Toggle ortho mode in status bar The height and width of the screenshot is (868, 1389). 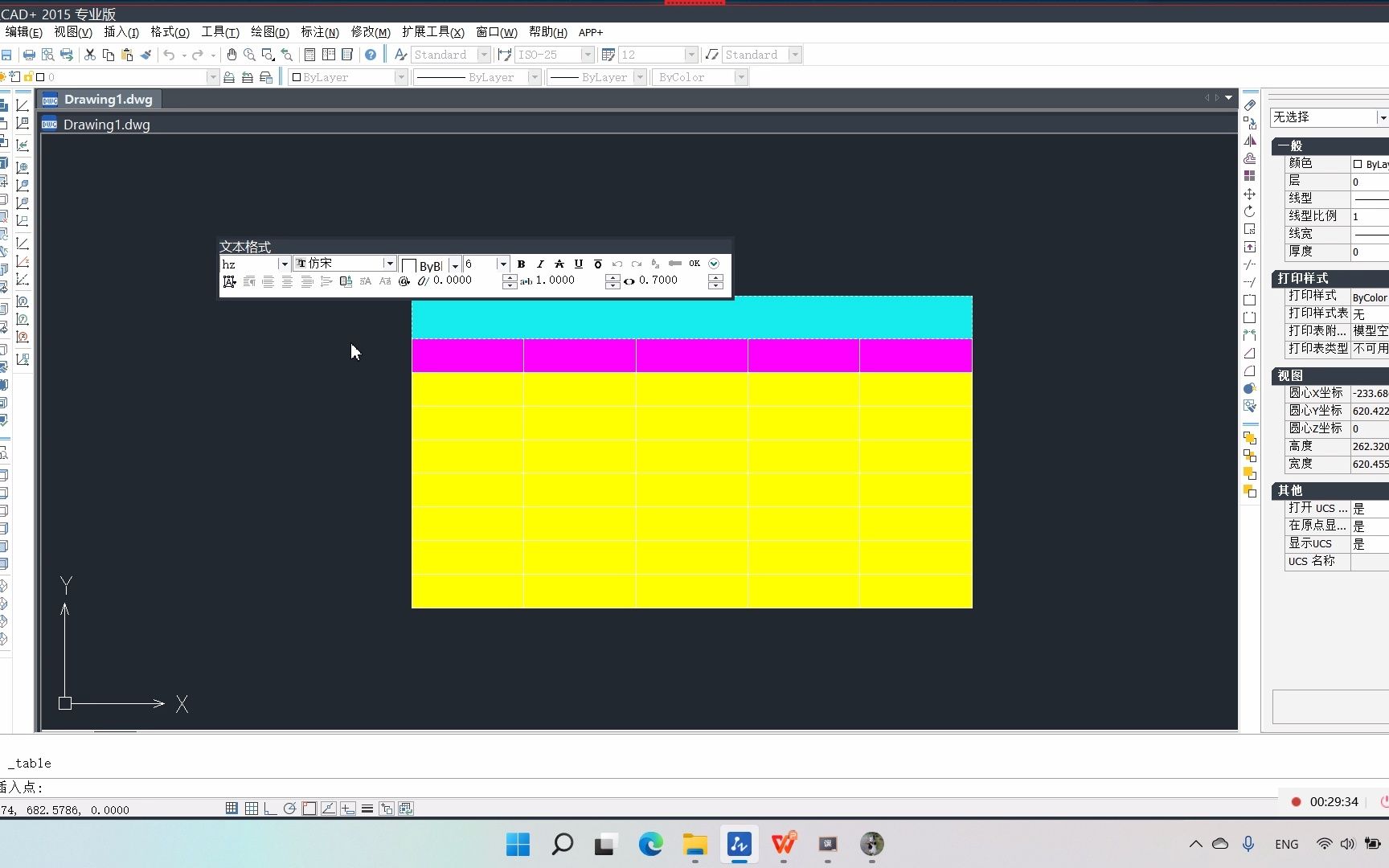point(270,809)
